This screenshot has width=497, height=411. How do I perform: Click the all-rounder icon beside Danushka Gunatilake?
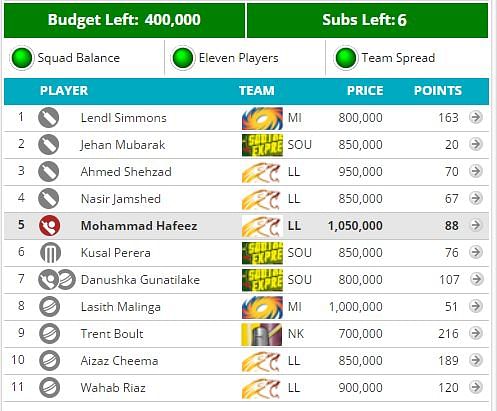tap(57, 279)
